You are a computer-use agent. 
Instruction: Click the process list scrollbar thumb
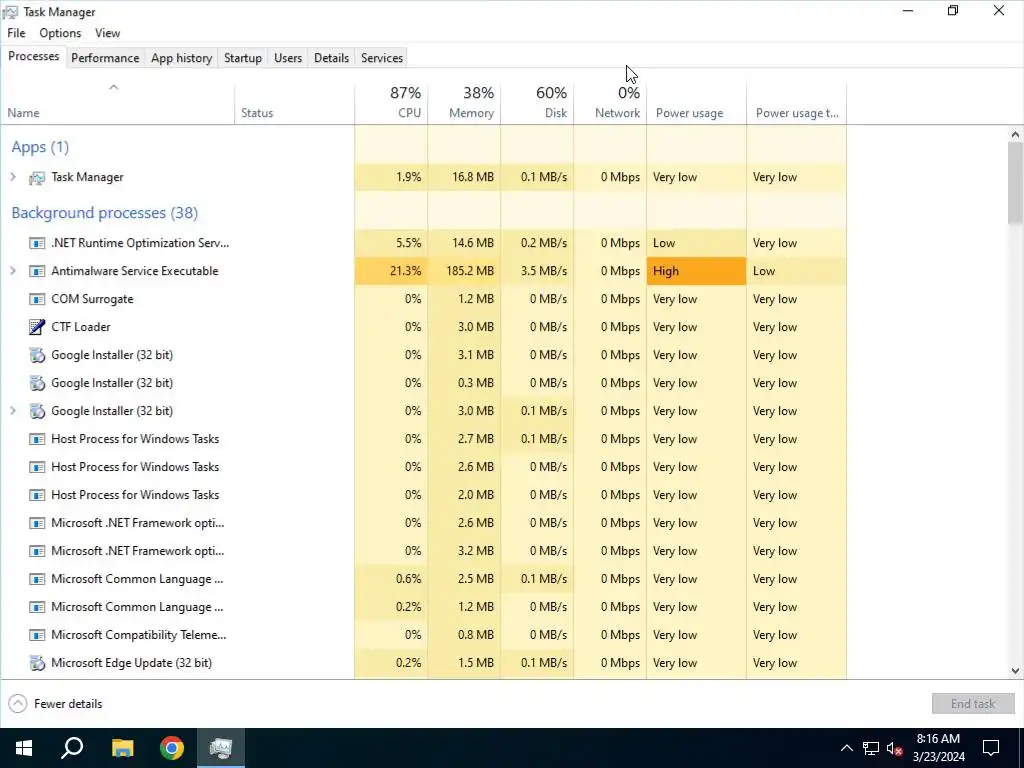pyautogui.click(x=1015, y=183)
